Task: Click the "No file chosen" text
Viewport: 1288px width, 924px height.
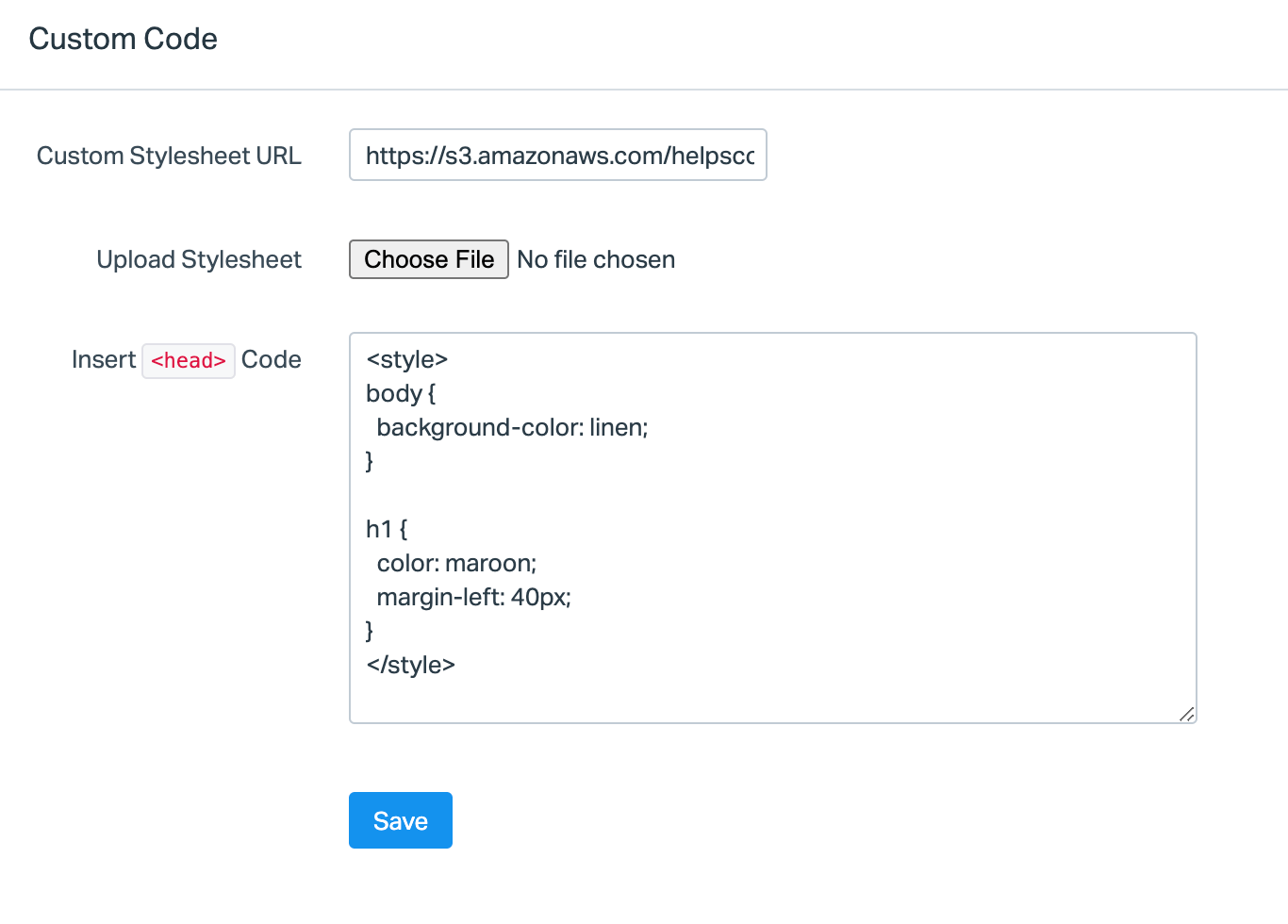Action: click(x=596, y=259)
